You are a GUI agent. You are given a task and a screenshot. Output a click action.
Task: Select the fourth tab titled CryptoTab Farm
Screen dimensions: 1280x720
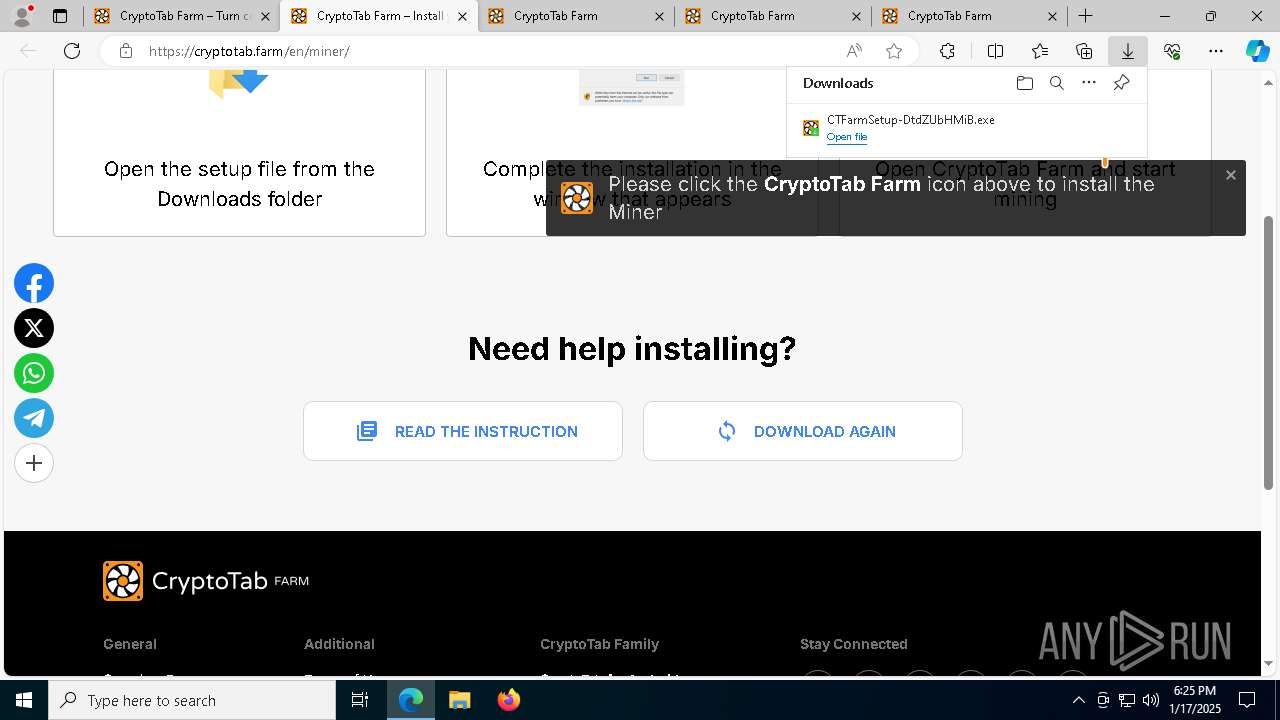point(772,16)
